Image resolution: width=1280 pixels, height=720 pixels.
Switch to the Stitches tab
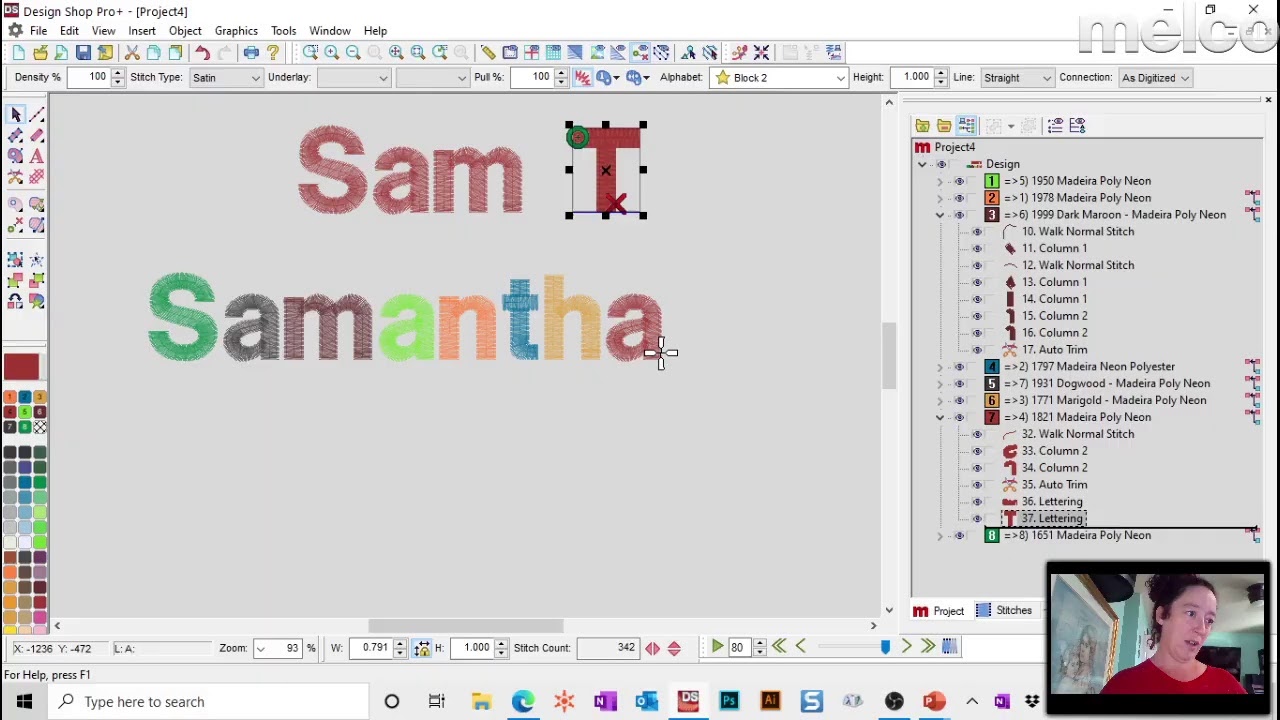[1004, 610]
